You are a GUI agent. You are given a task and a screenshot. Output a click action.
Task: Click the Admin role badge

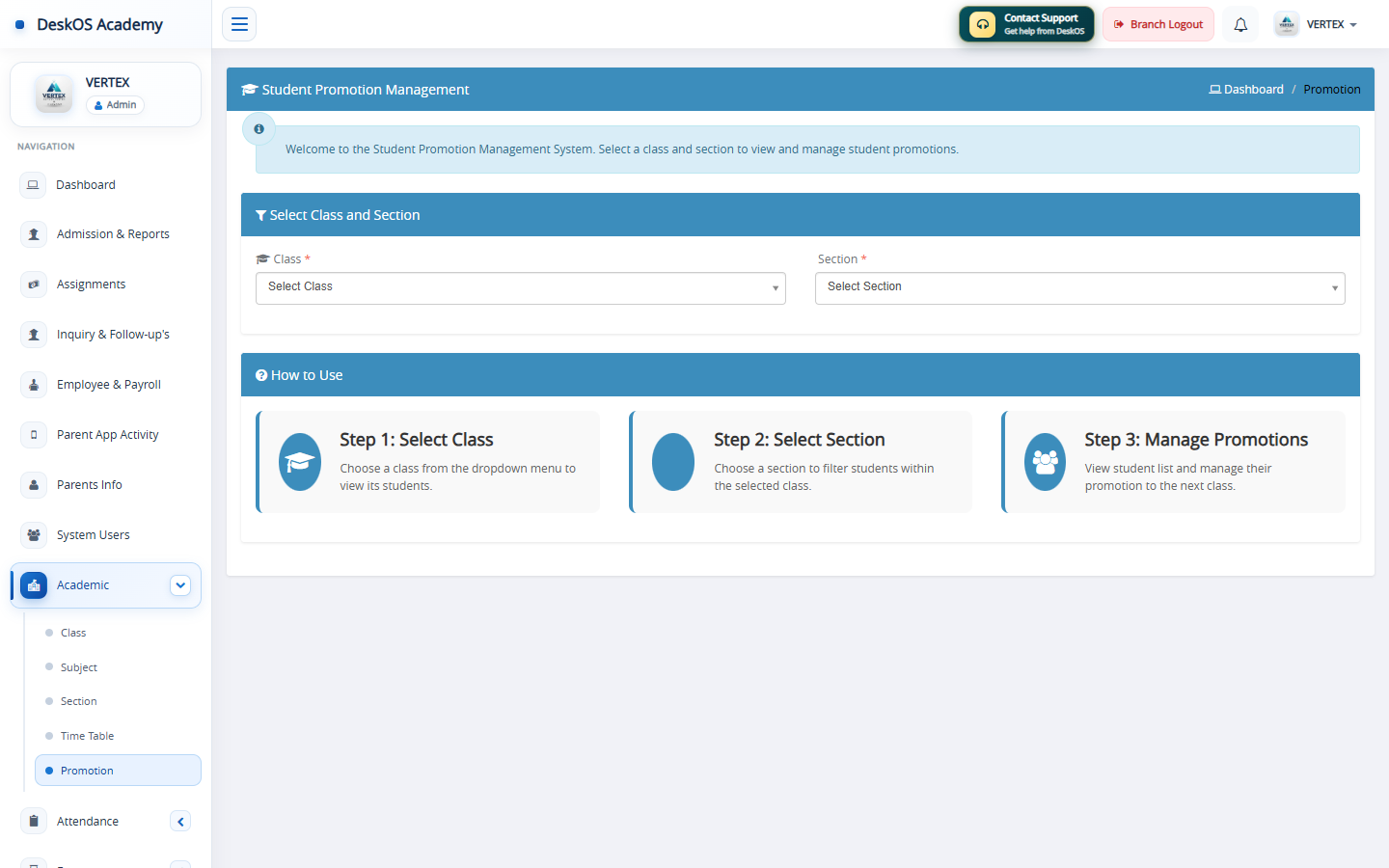(115, 105)
